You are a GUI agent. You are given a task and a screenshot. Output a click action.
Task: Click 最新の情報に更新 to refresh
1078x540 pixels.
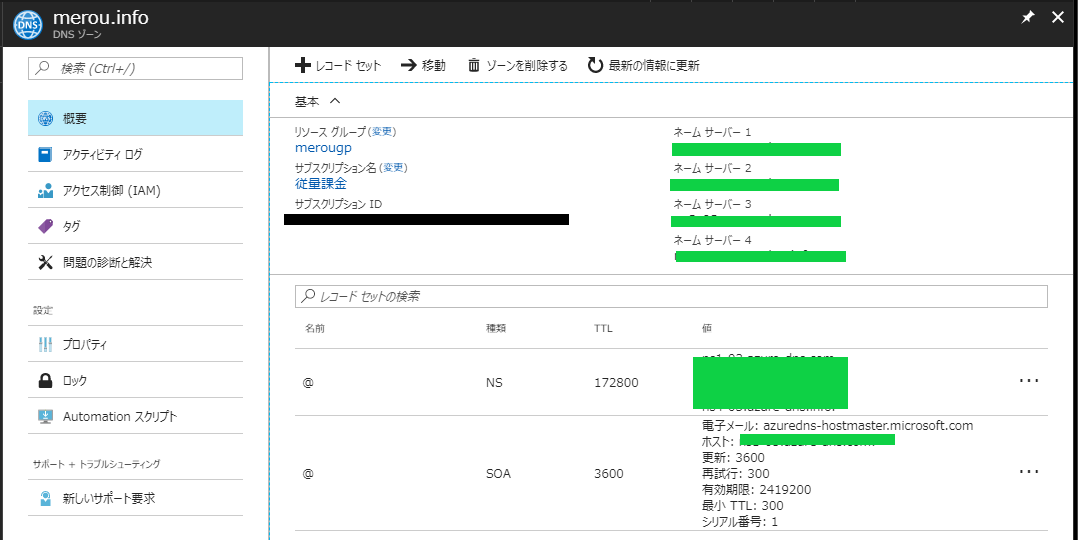point(644,65)
